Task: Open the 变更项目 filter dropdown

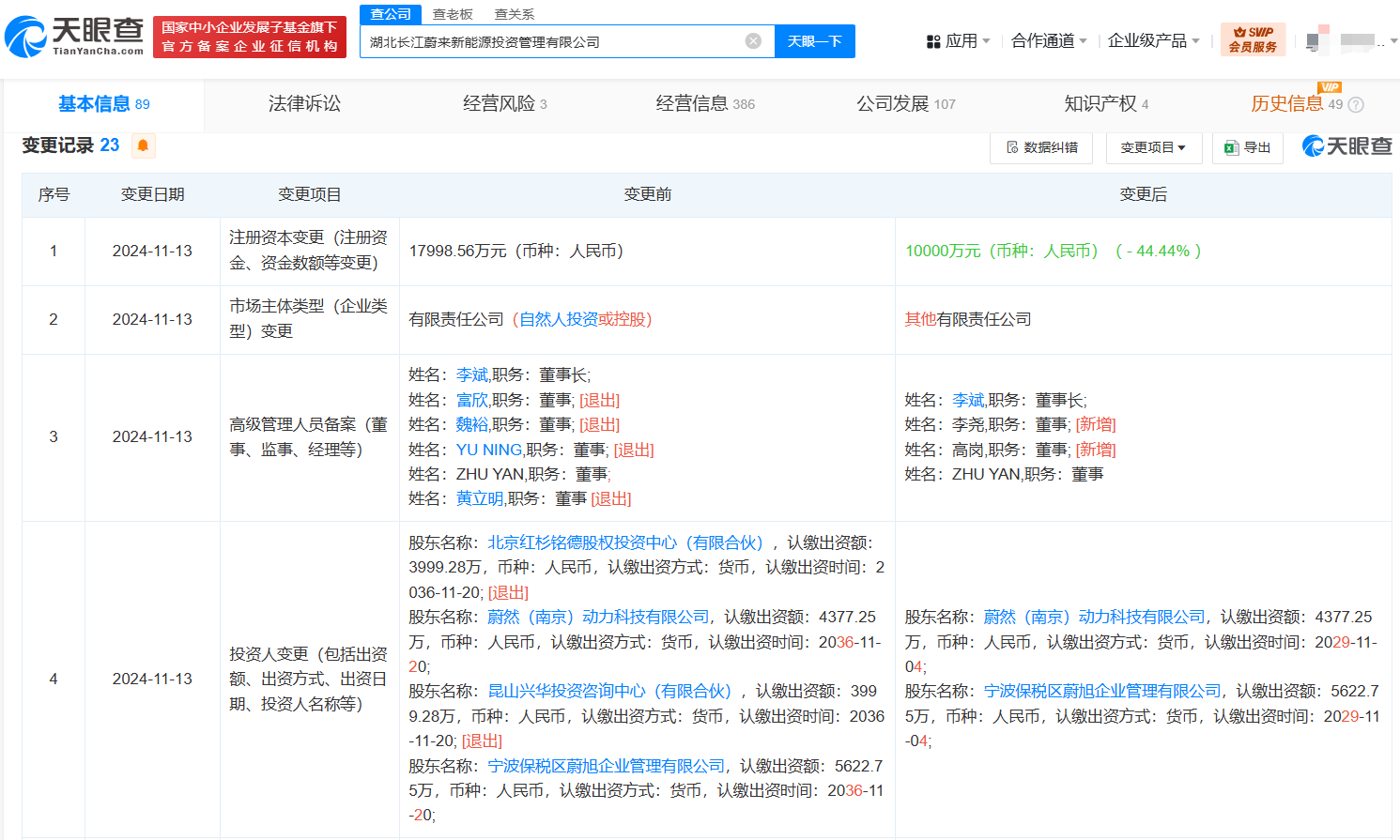Action: 1153,147
